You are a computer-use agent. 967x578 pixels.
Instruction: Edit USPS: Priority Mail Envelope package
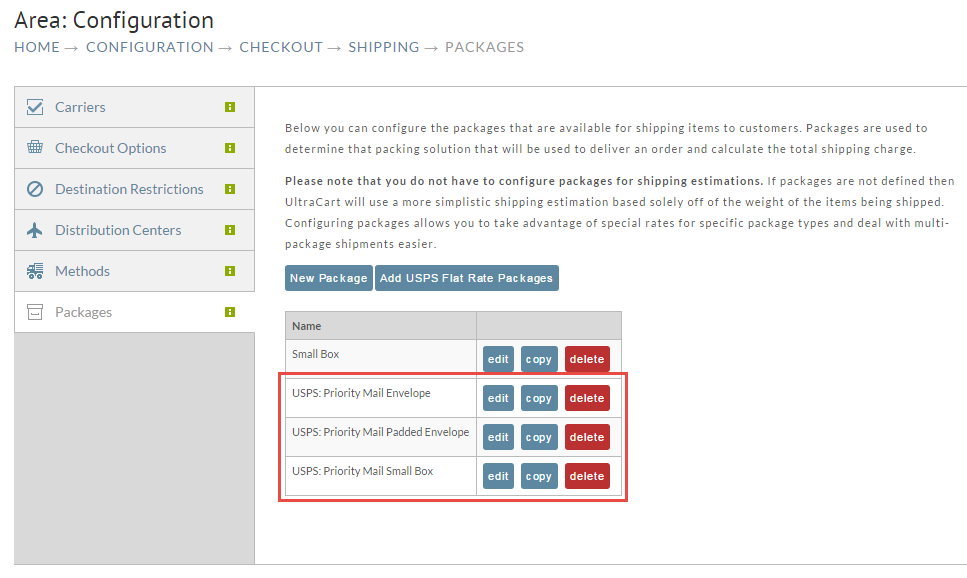click(498, 398)
